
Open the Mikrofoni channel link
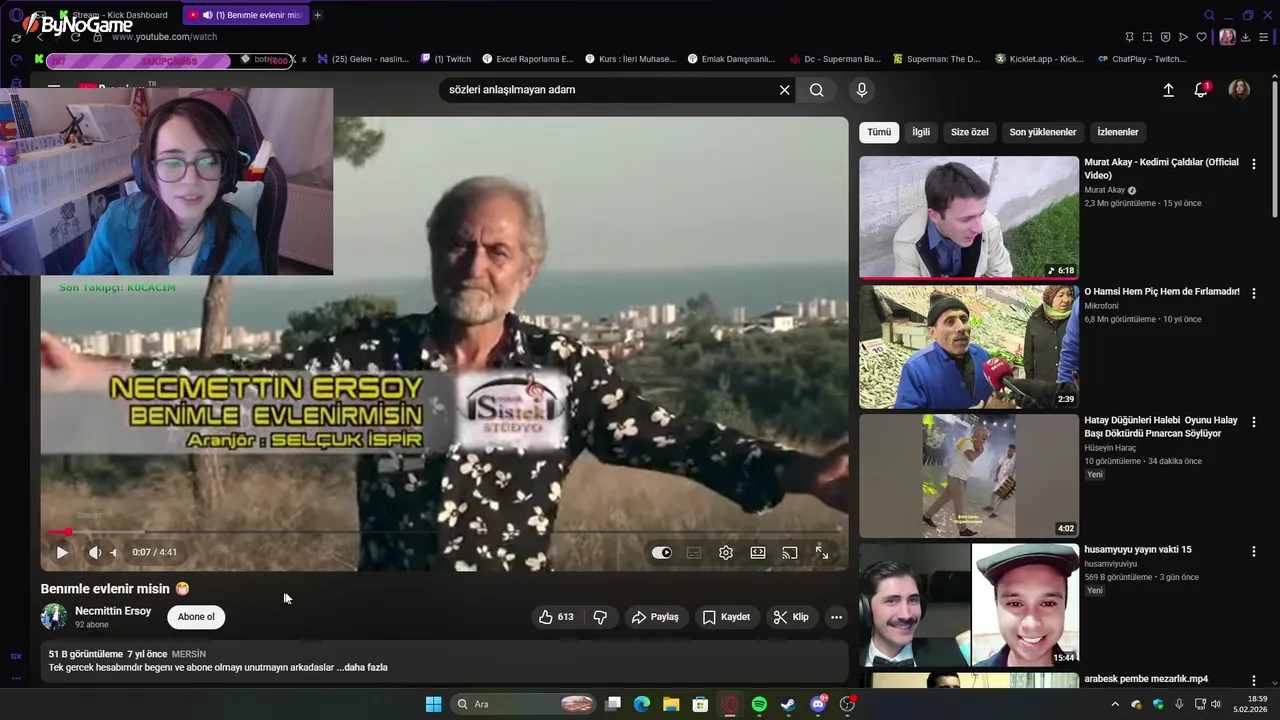tap(1102, 306)
